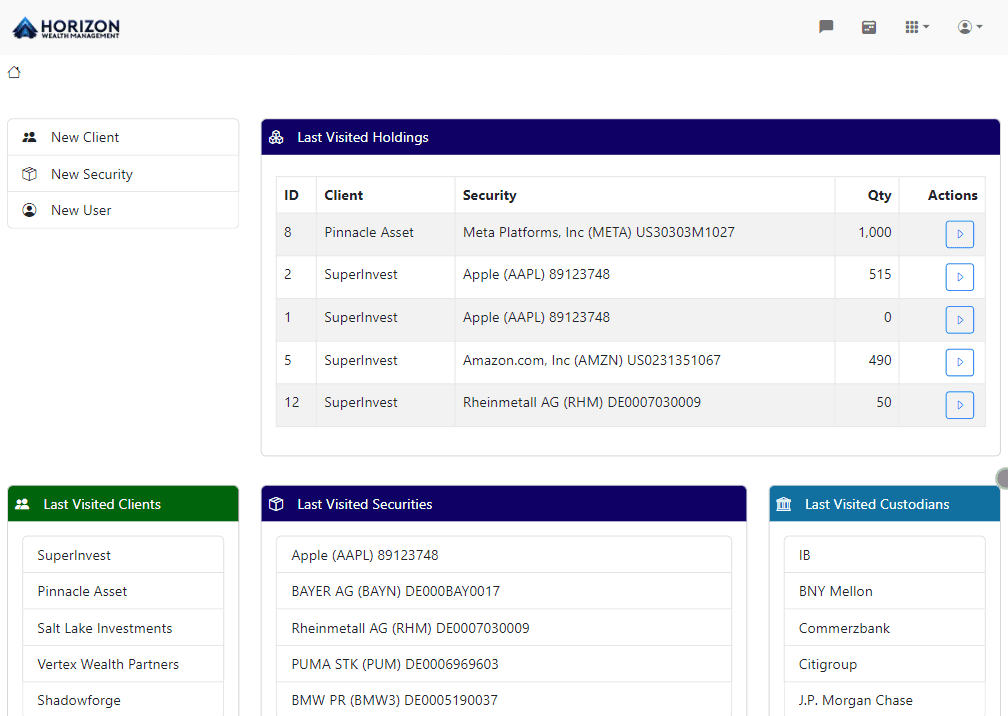Open Vertex Wealth Partners client

123,664
